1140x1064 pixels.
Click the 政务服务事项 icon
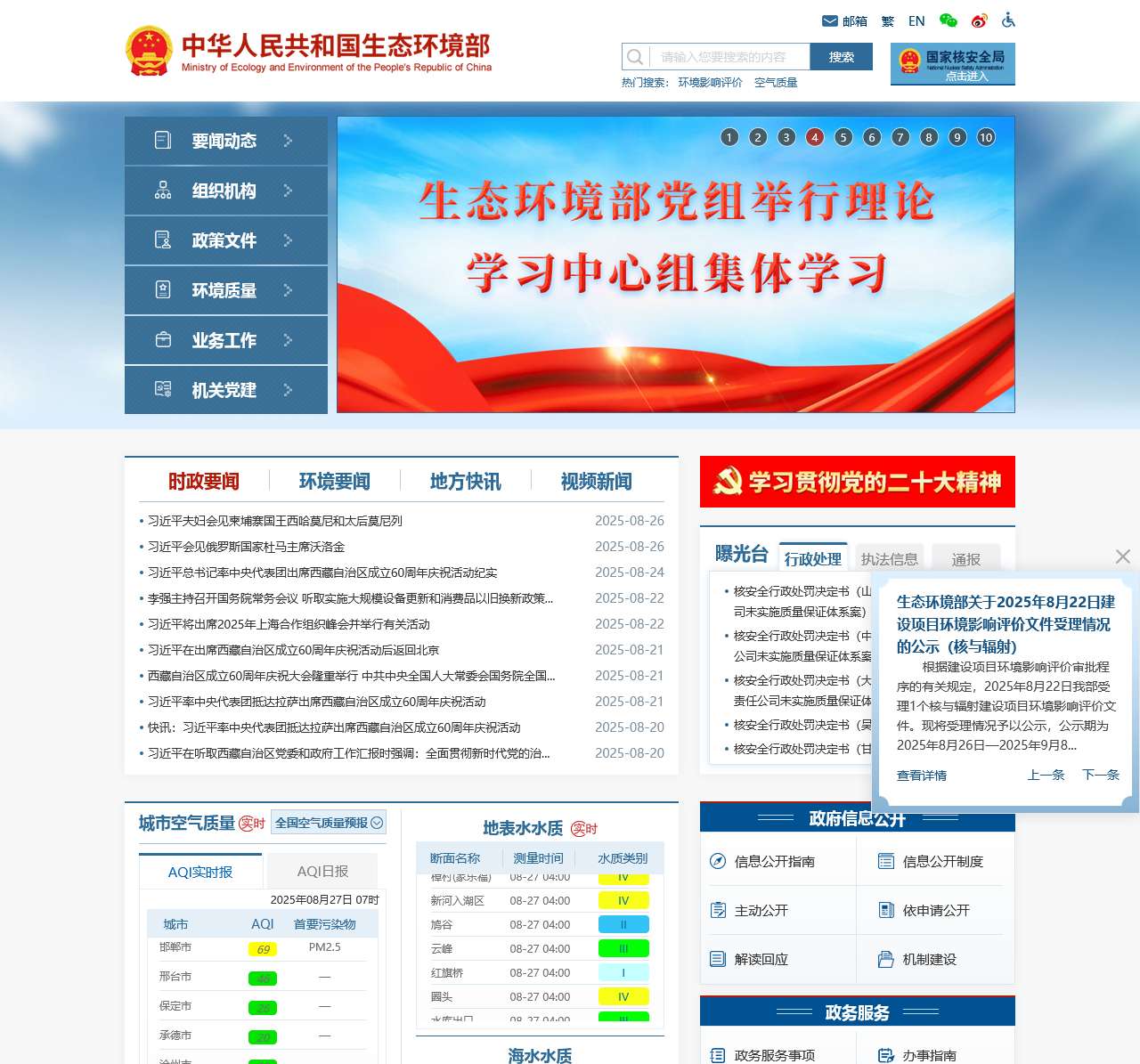click(718, 1055)
